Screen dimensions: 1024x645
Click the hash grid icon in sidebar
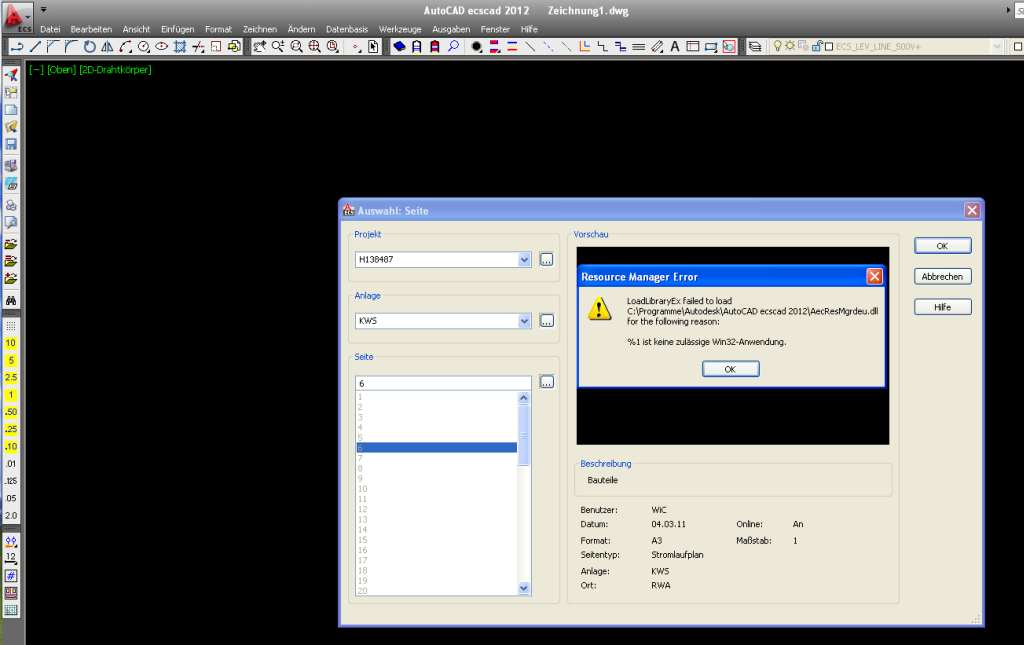[11, 576]
